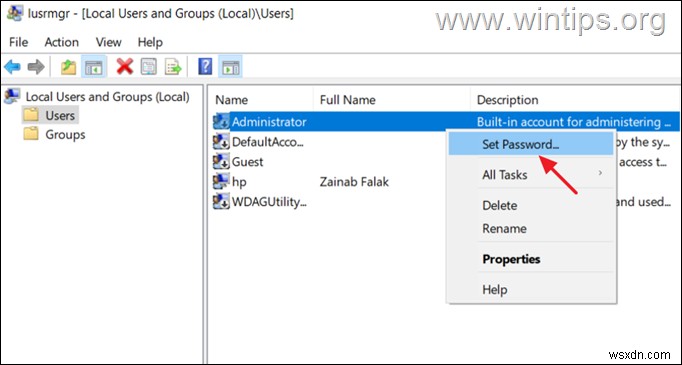Click the Forward arrow toolbar icon
682x365 pixels.
coord(36,67)
